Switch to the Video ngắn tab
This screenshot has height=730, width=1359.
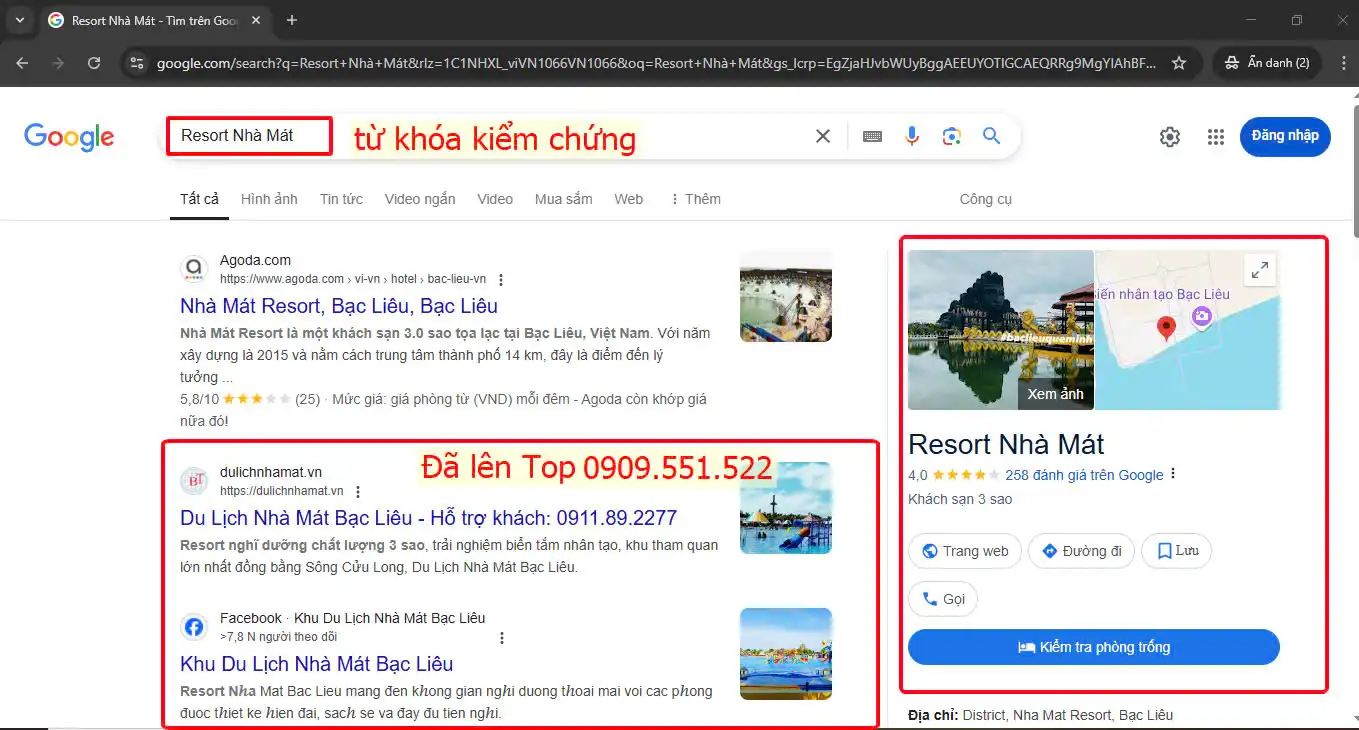point(420,199)
